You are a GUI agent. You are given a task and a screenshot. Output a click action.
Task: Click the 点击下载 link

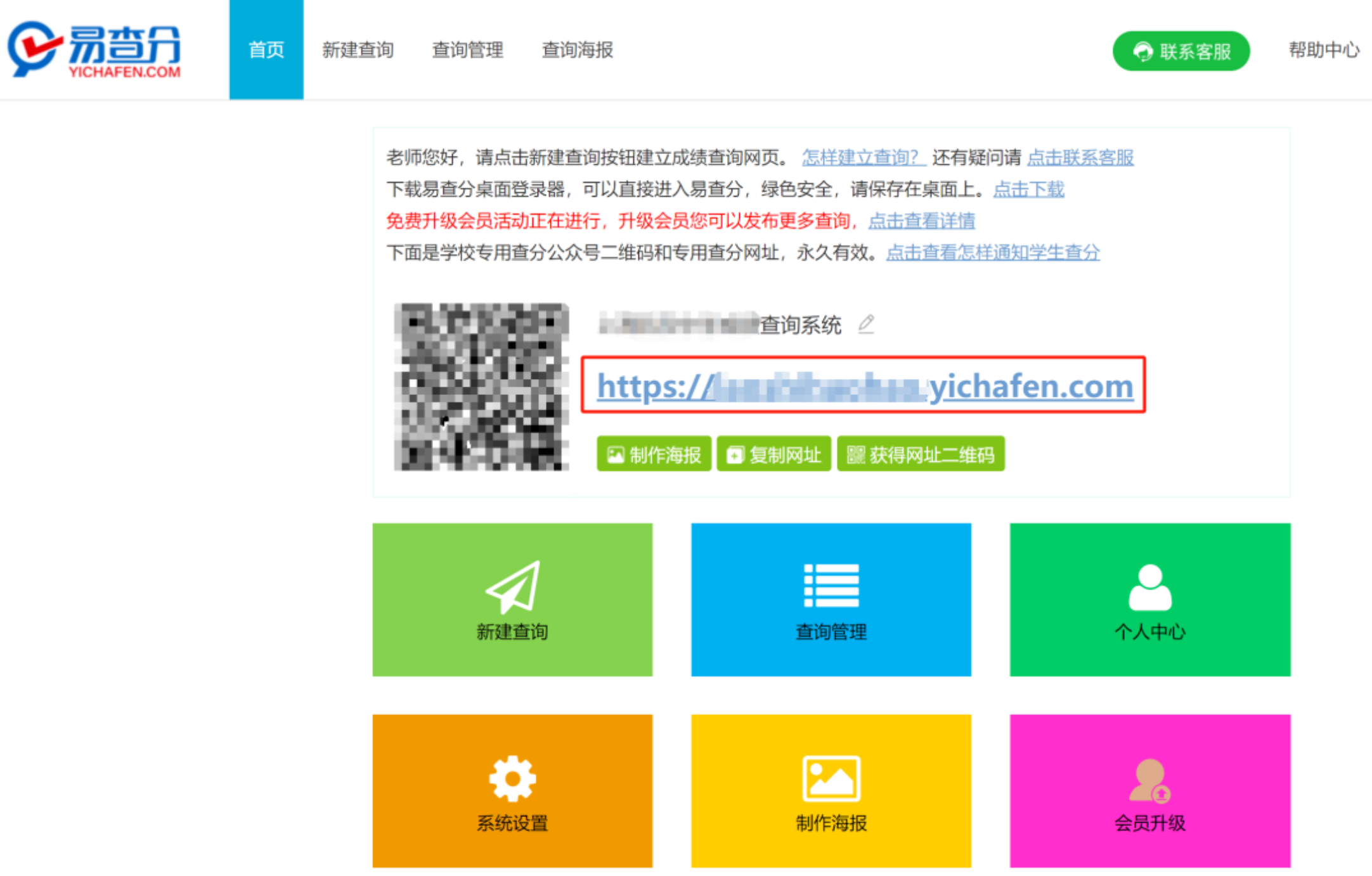[1029, 189]
